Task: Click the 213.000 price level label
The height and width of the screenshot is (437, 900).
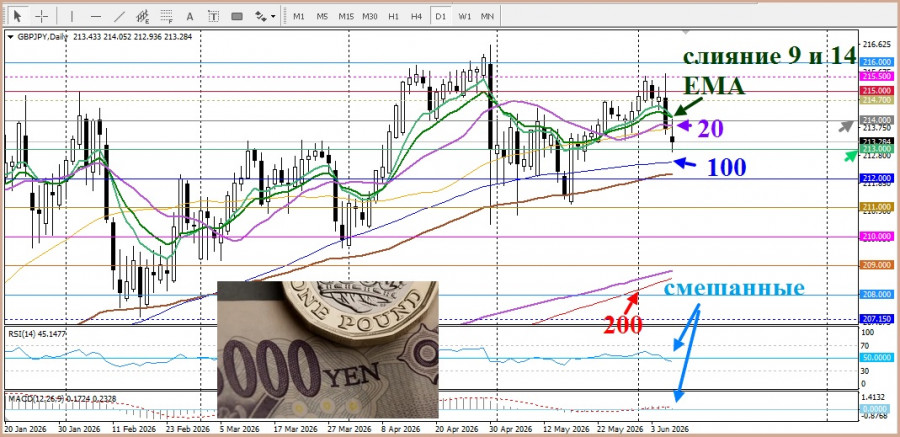Action: tap(876, 149)
